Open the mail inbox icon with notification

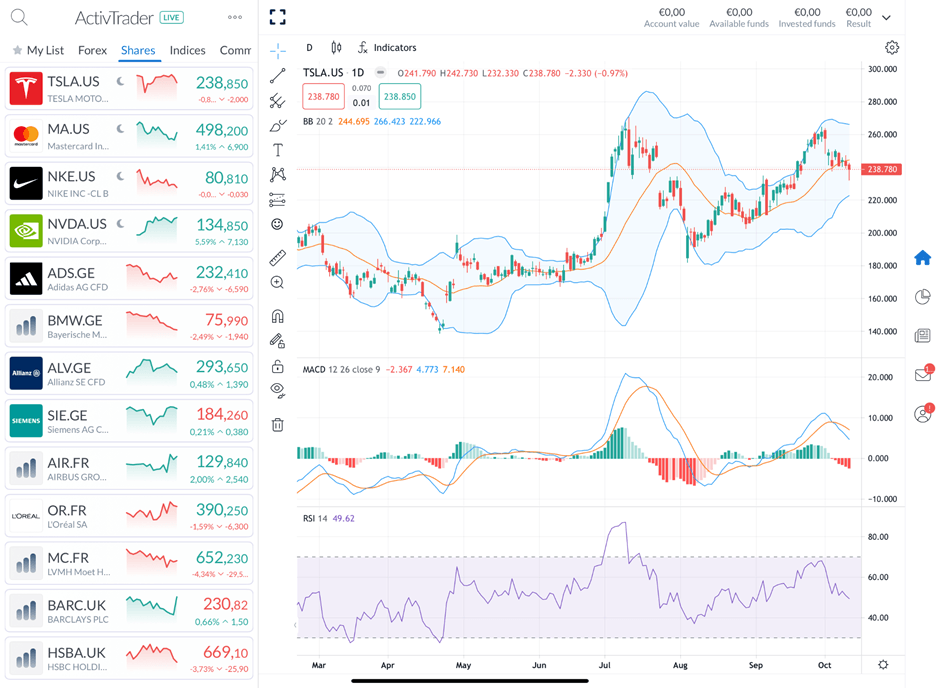(923, 374)
